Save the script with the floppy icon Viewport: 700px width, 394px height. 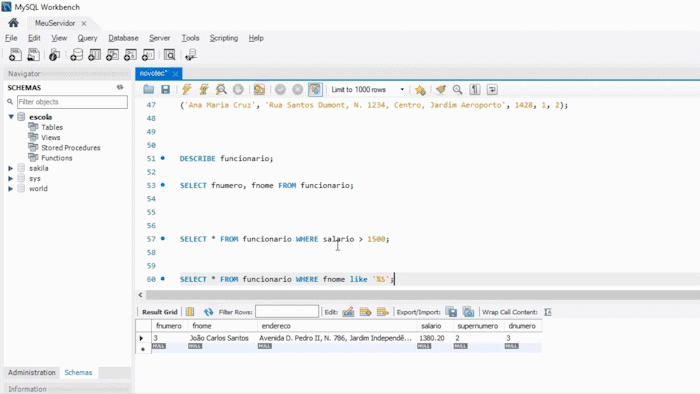click(x=166, y=89)
